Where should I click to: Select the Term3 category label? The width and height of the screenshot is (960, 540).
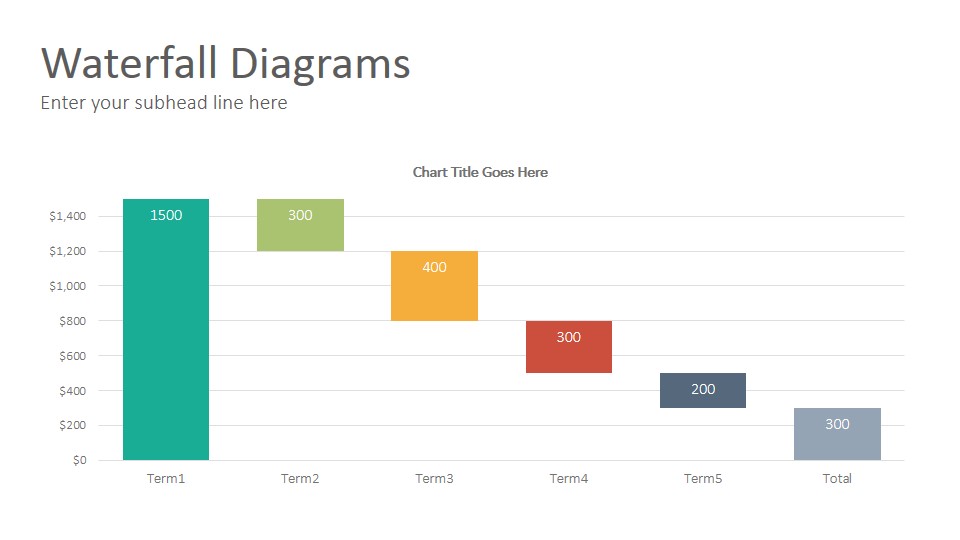pos(434,478)
